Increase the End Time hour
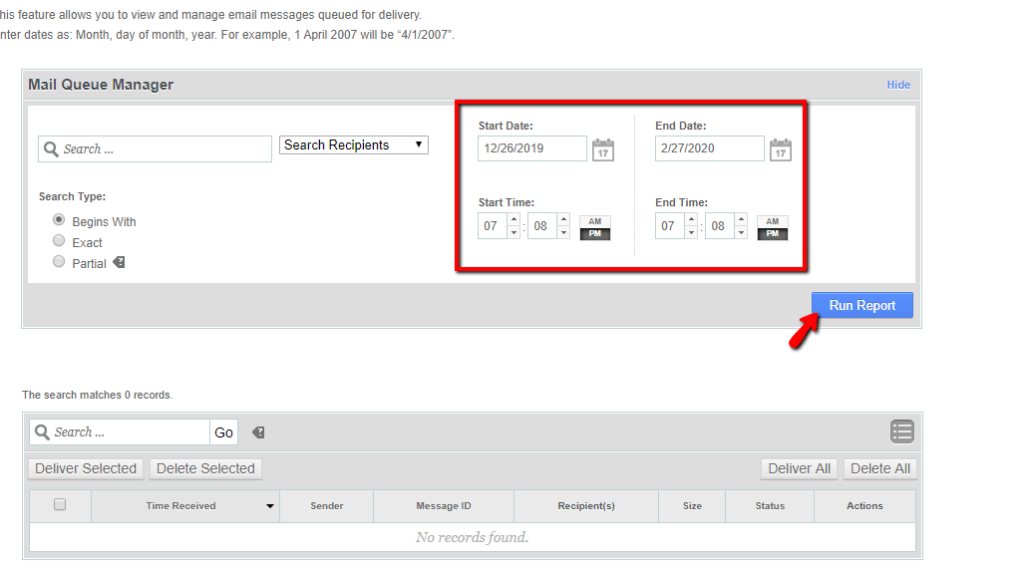This screenshot has height=576, width=1024. [x=692, y=219]
